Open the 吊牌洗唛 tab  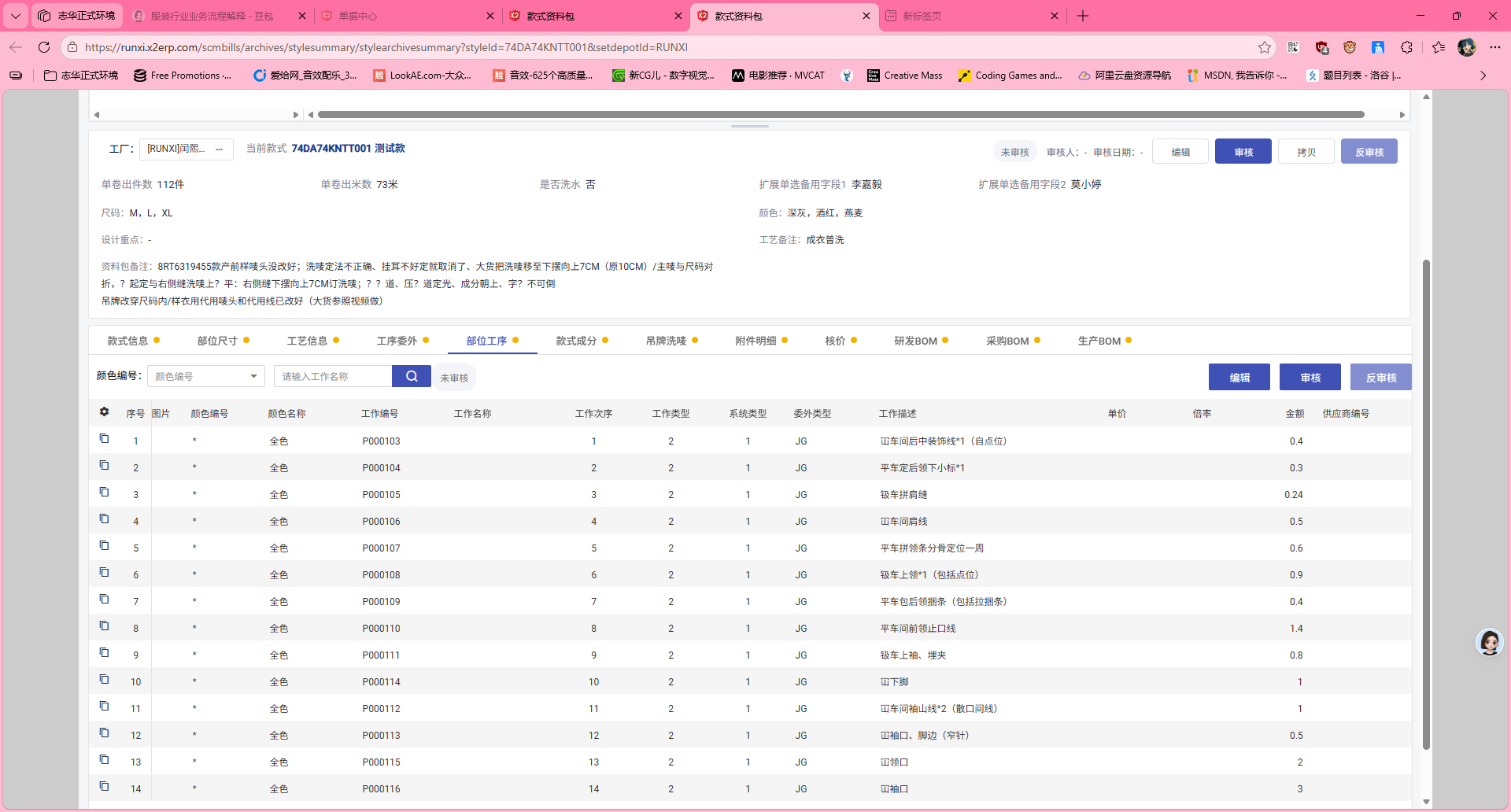672,341
